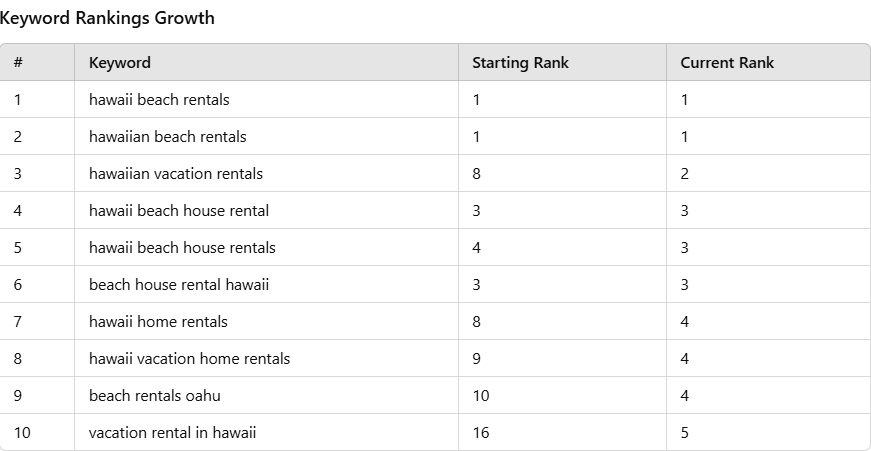Click the Starting Rank column header
871x451 pixels.
pos(520,63)
